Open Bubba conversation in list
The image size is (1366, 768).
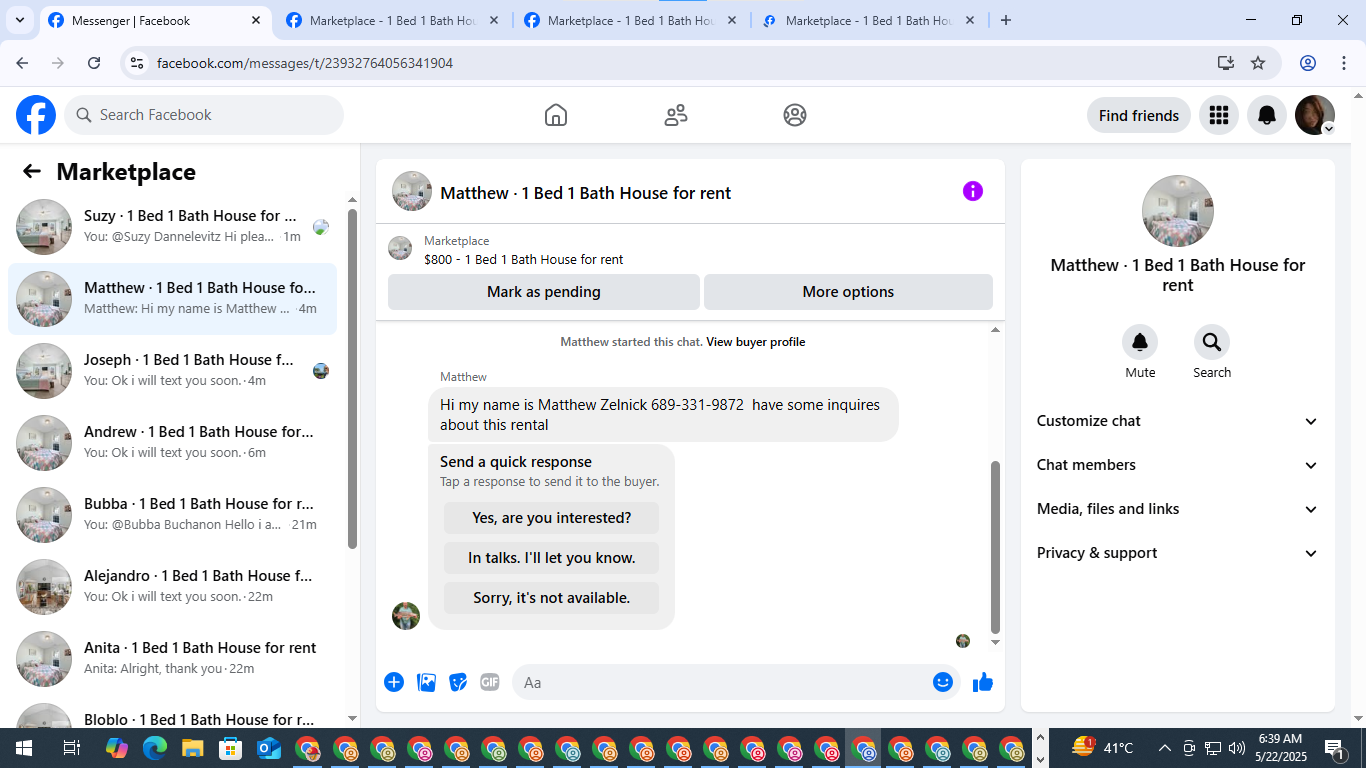(x=172, y=515)
